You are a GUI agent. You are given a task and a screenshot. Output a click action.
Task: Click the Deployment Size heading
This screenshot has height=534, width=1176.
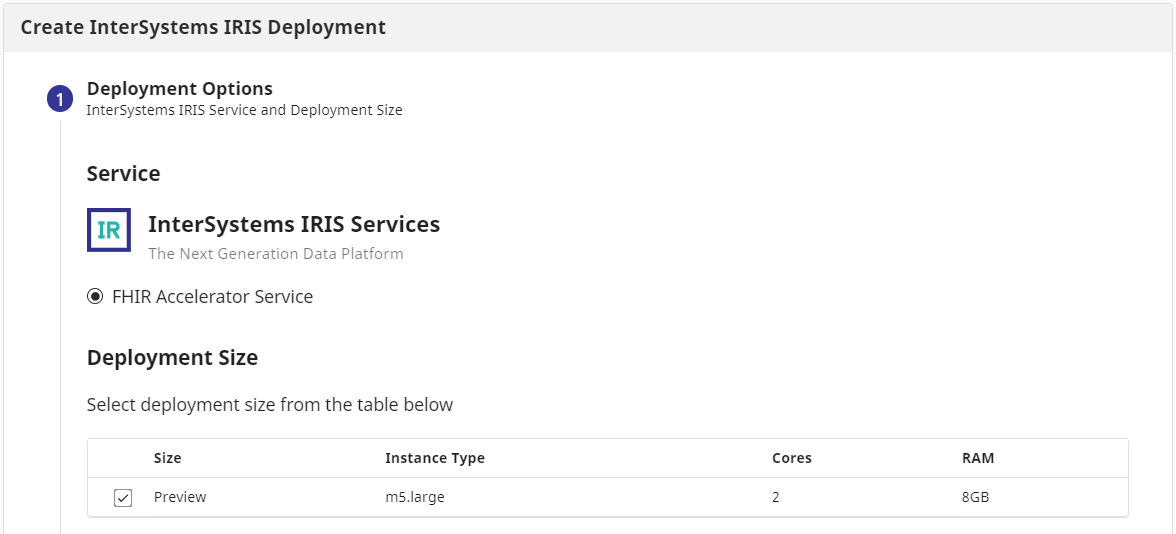click(172, 357)
